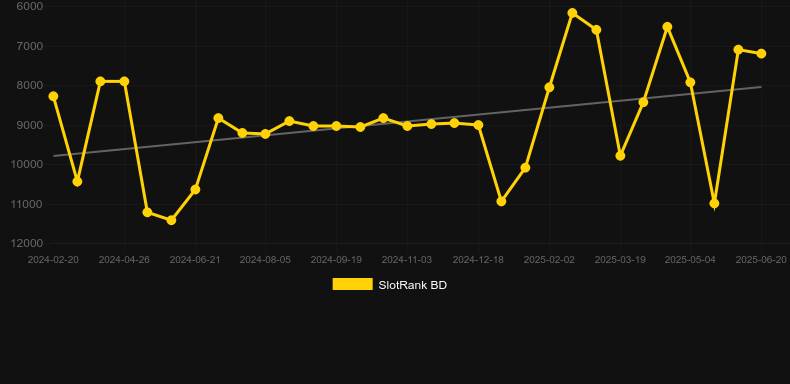Click the 2024-12-18 date label

(478, 260)
